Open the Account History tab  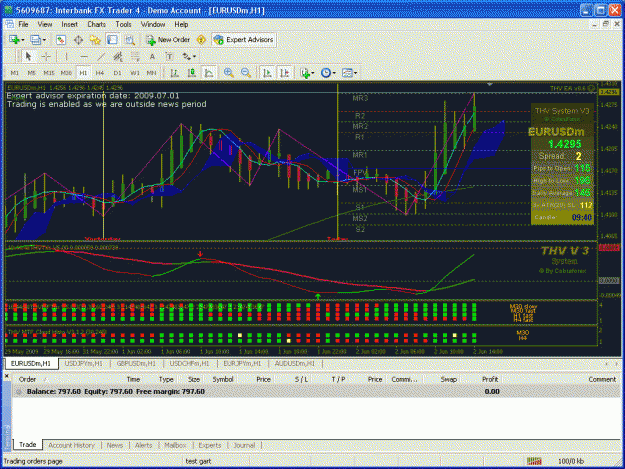click(x=71, y=445)
